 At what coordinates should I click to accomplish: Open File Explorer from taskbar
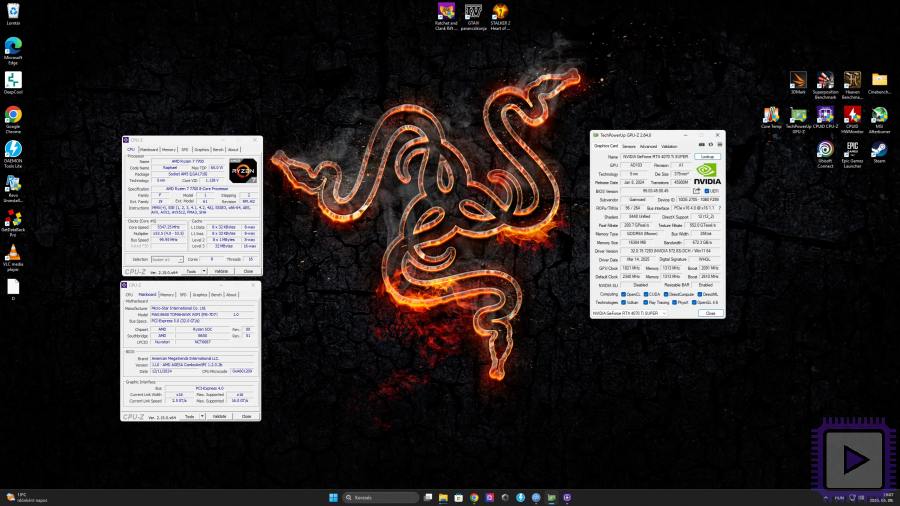pos(443,497)
